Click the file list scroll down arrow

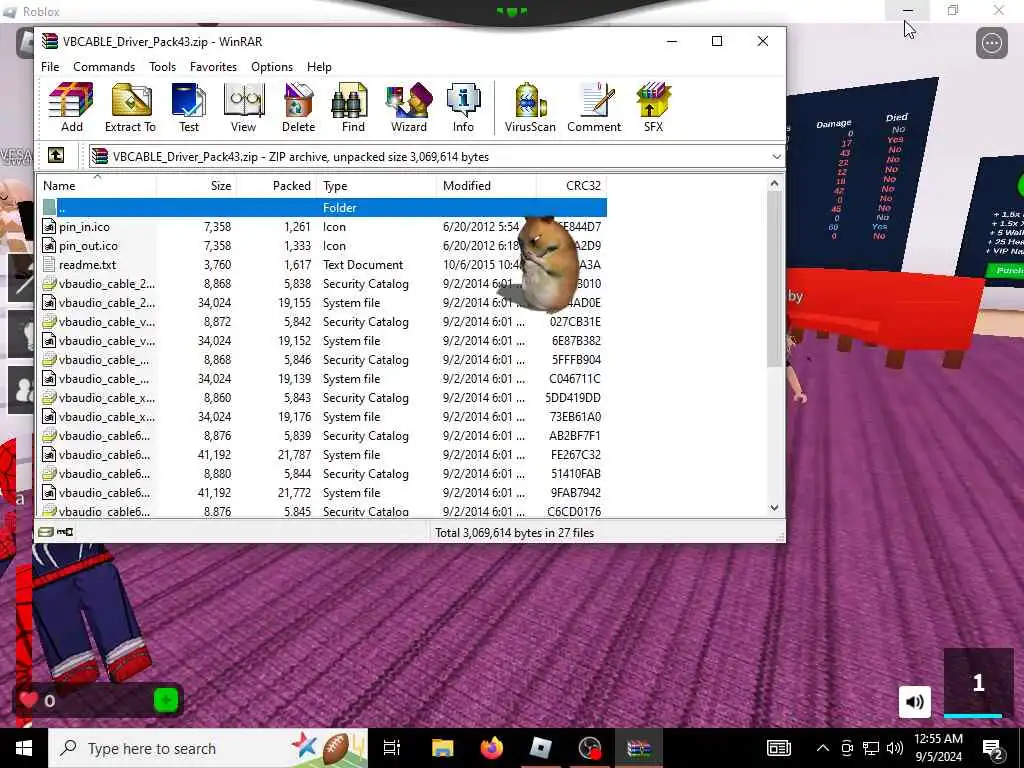pyautogui.click(x=774, y=507)
